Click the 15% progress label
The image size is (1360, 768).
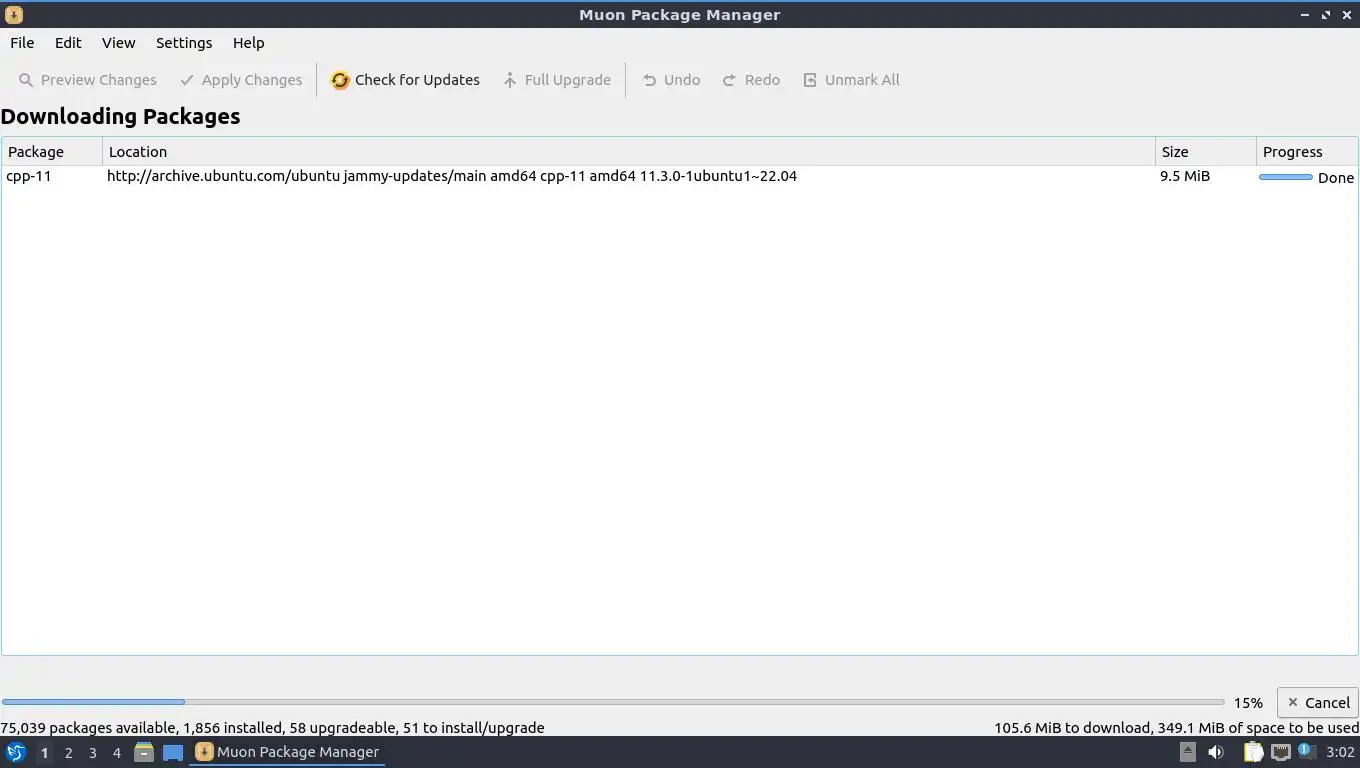coord(1248,703)
